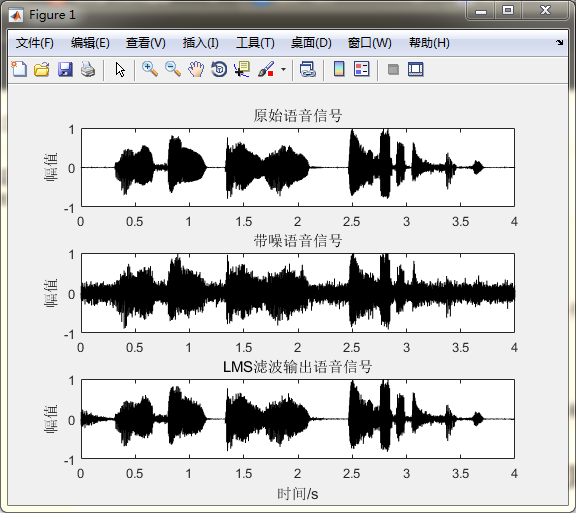Toggle the Data Cursor tool
Image resolution: width=576 pixels, height=513 pixels.
[x=242, y=69]
